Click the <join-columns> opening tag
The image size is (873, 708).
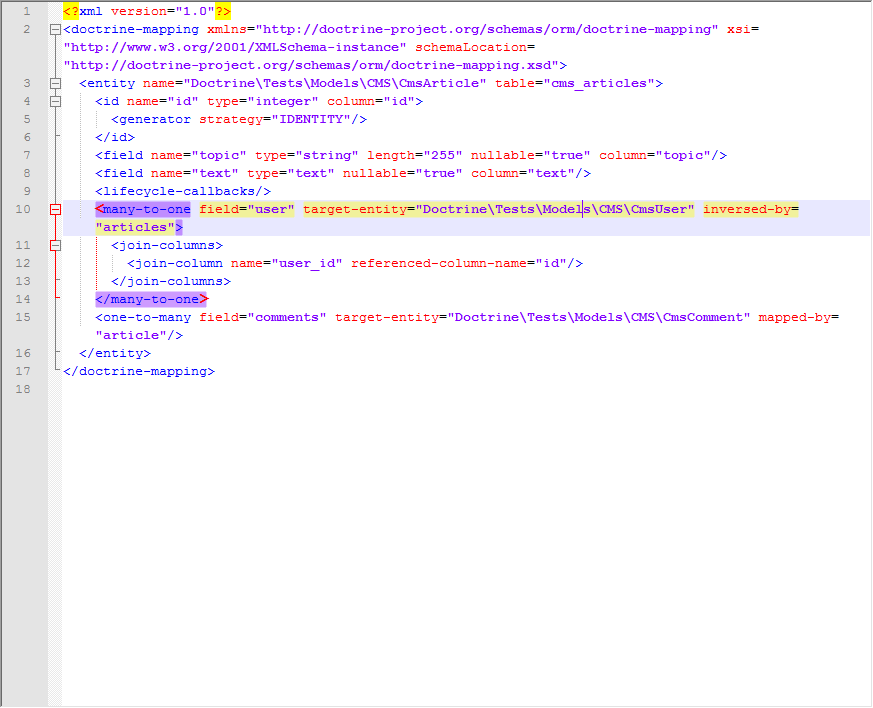coord(167,245)
